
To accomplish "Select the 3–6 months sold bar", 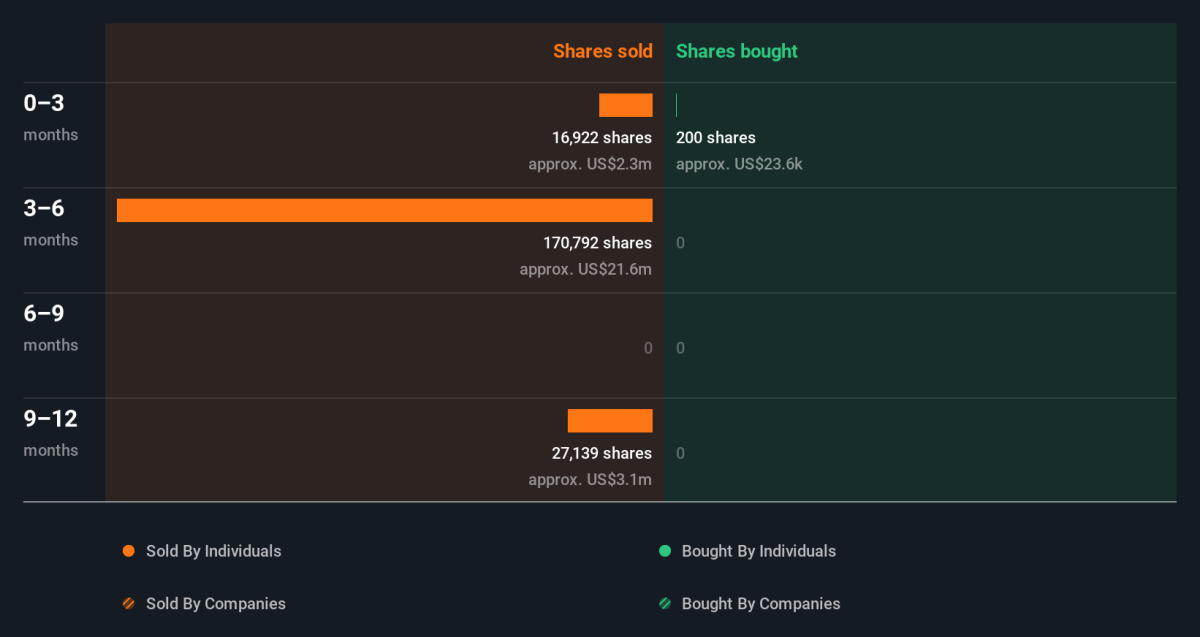I will pos(385,210).
